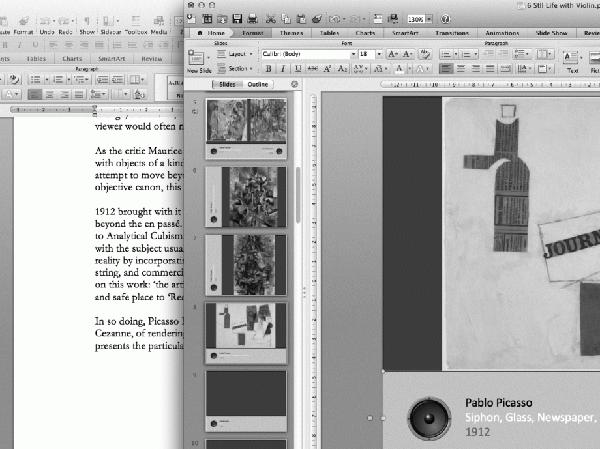Switch to the Animations ribbon tab
The height and width of the screenshot is (449, 600).
coord(502,33)
